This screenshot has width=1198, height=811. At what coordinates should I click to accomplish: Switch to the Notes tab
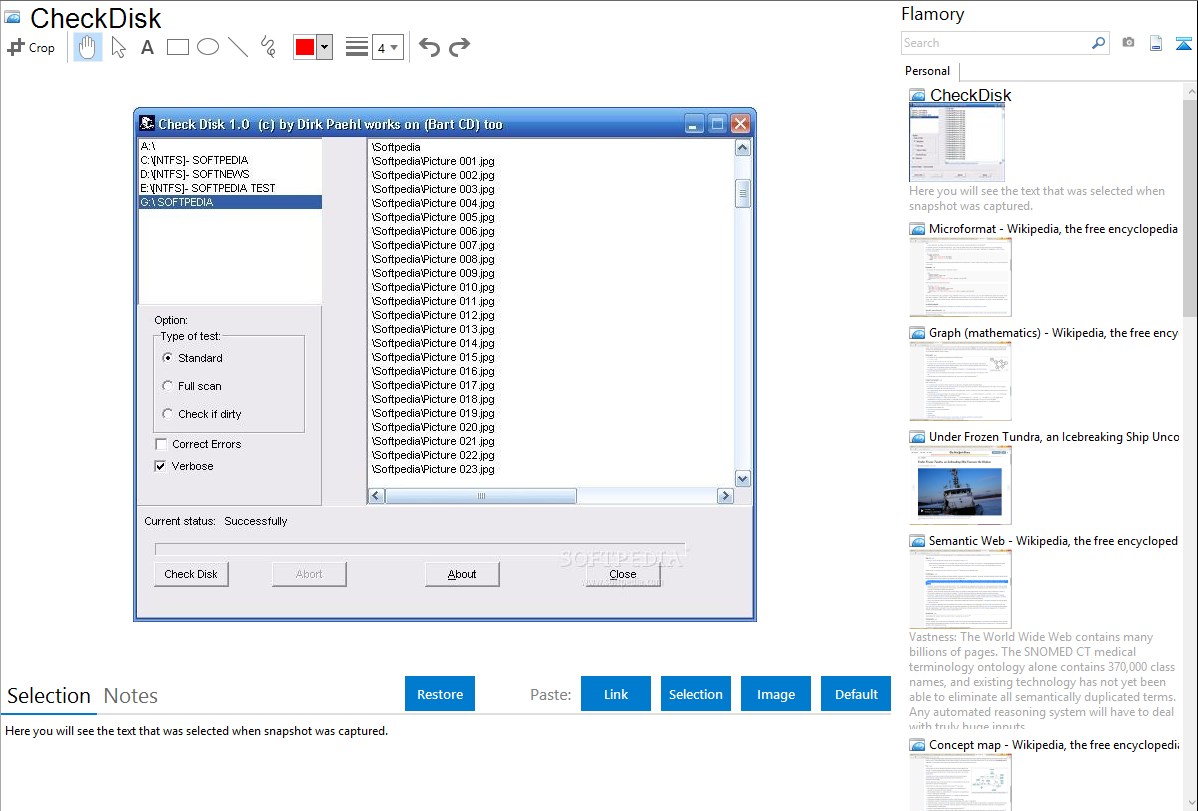[131, 696]
